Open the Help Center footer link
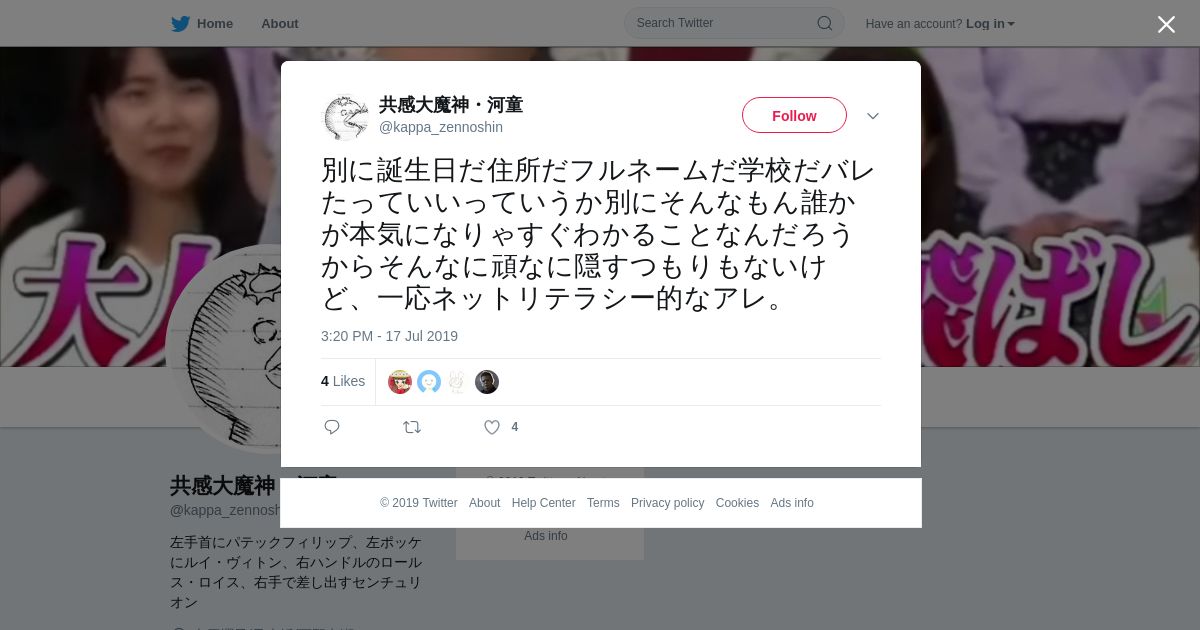 [x=543, y=503]
